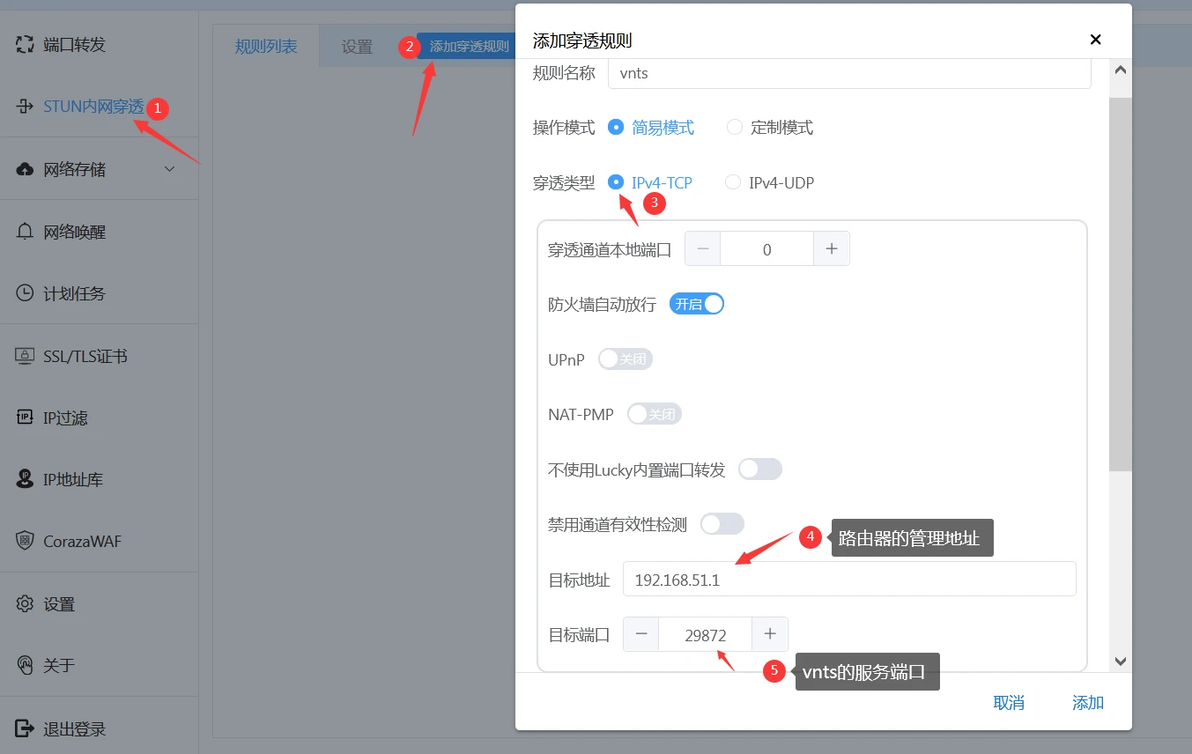Viewport: 1192px width, 754px height.
Task: Open the 网络存储 cloud icon
Action: point(25,169)
